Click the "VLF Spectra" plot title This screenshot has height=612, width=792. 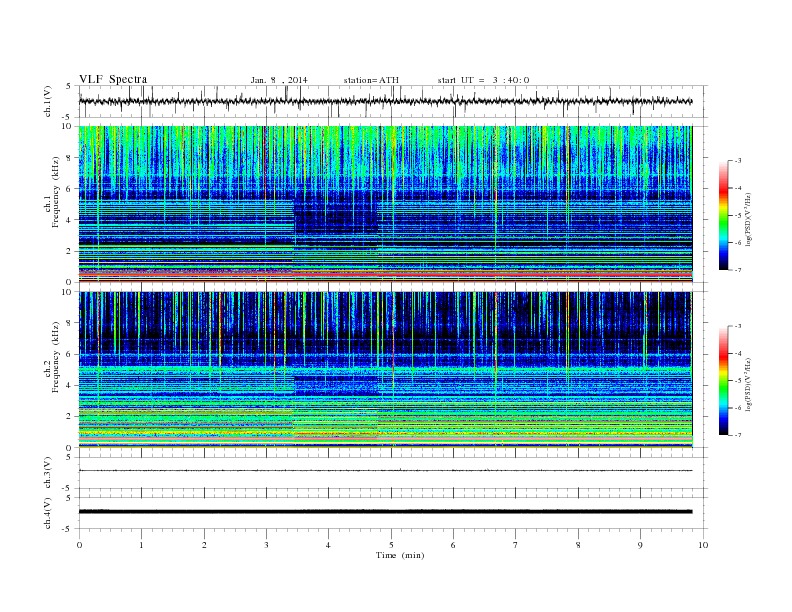click(113, 79)
